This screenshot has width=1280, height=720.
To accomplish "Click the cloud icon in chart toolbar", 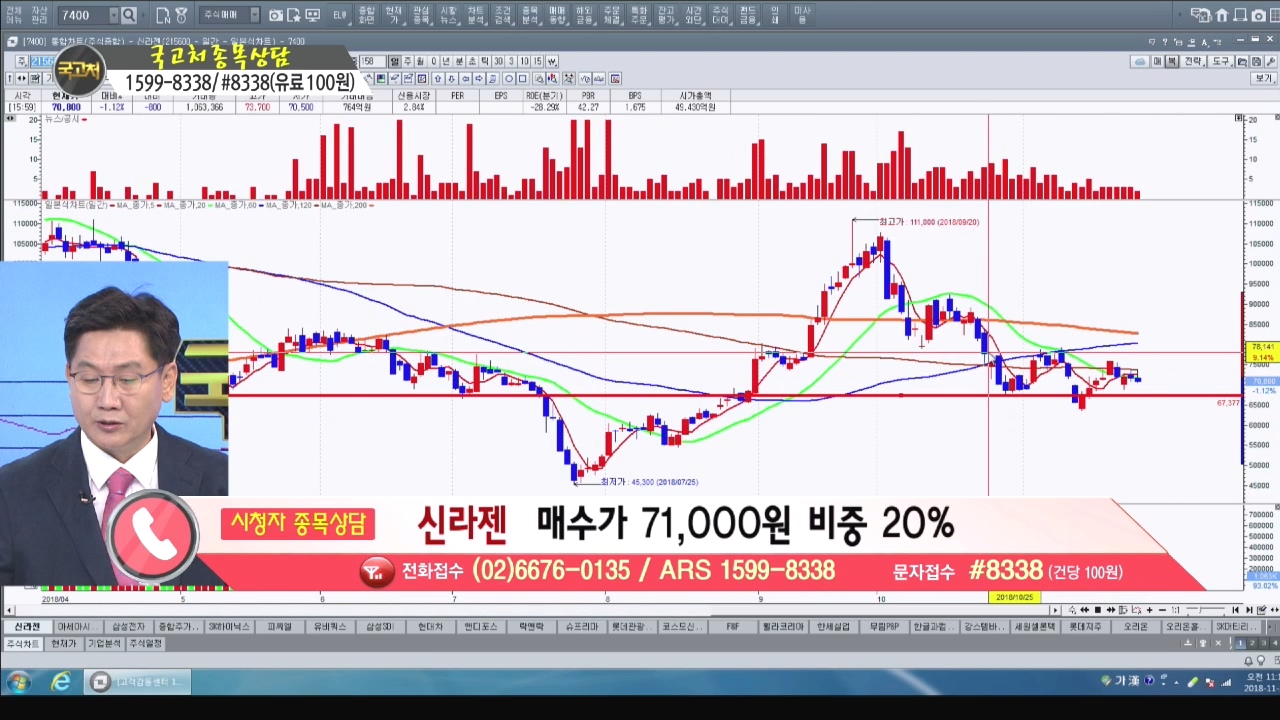I will tap(1139, 61).
